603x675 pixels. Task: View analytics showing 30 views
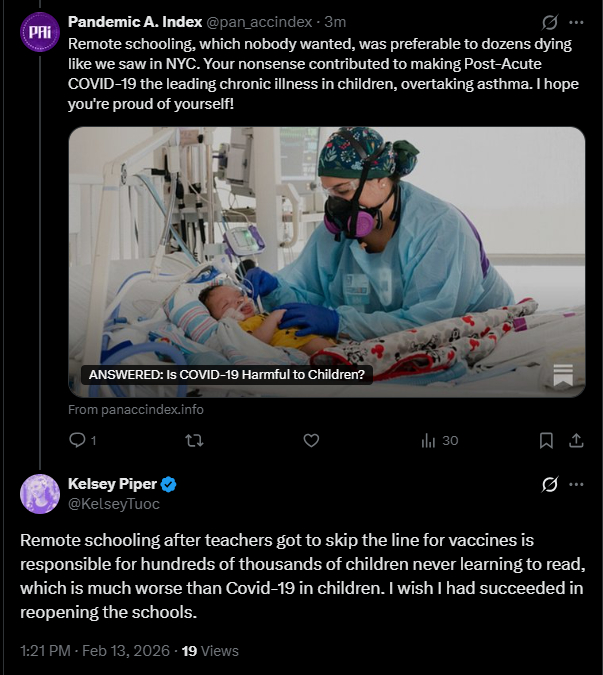[x=439, y=440]
